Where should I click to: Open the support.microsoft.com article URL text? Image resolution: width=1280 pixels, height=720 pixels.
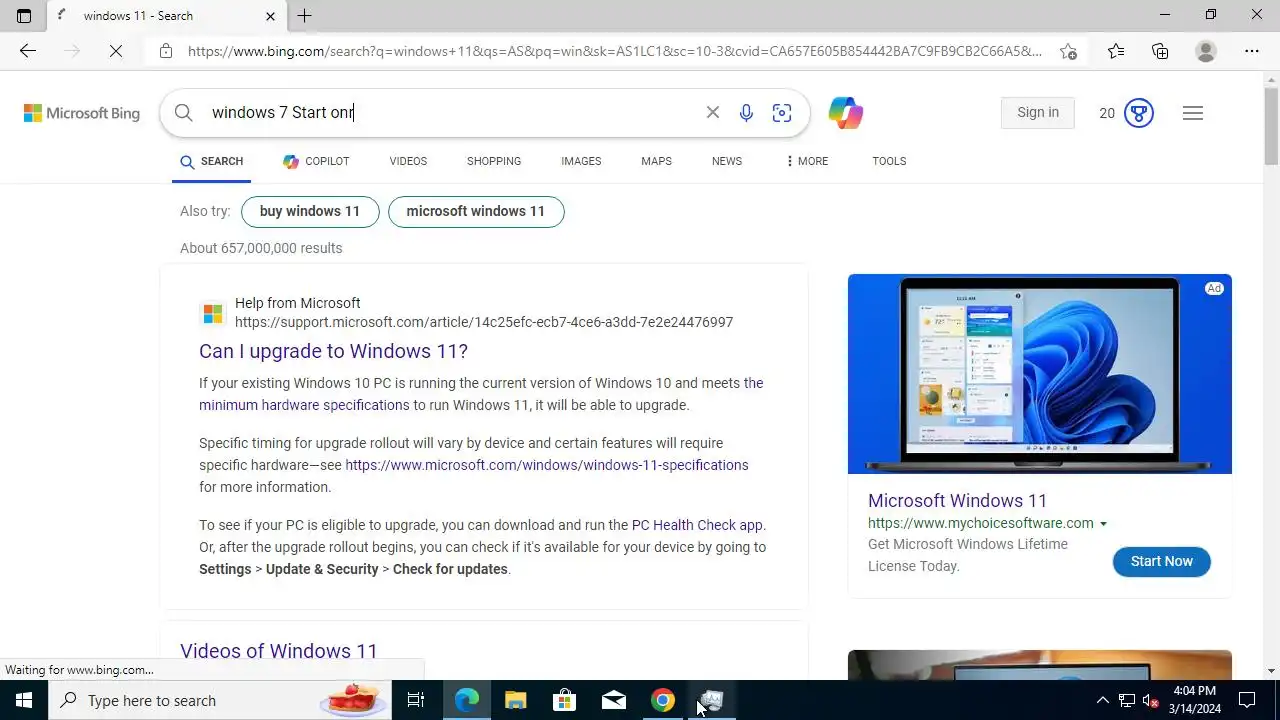484,322
